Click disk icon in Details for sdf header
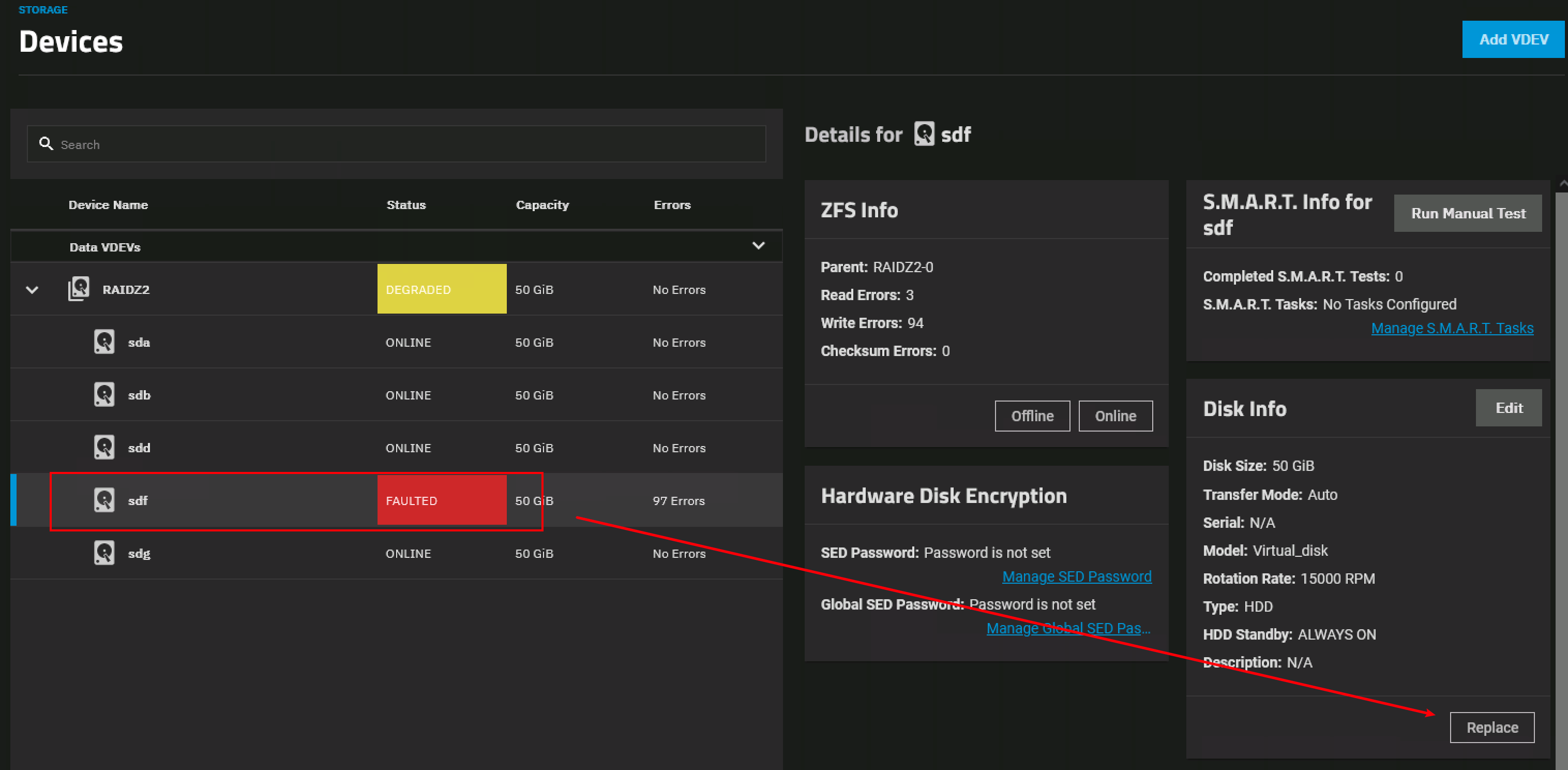Screen dimensions: 1568x770 coord(924,134)
